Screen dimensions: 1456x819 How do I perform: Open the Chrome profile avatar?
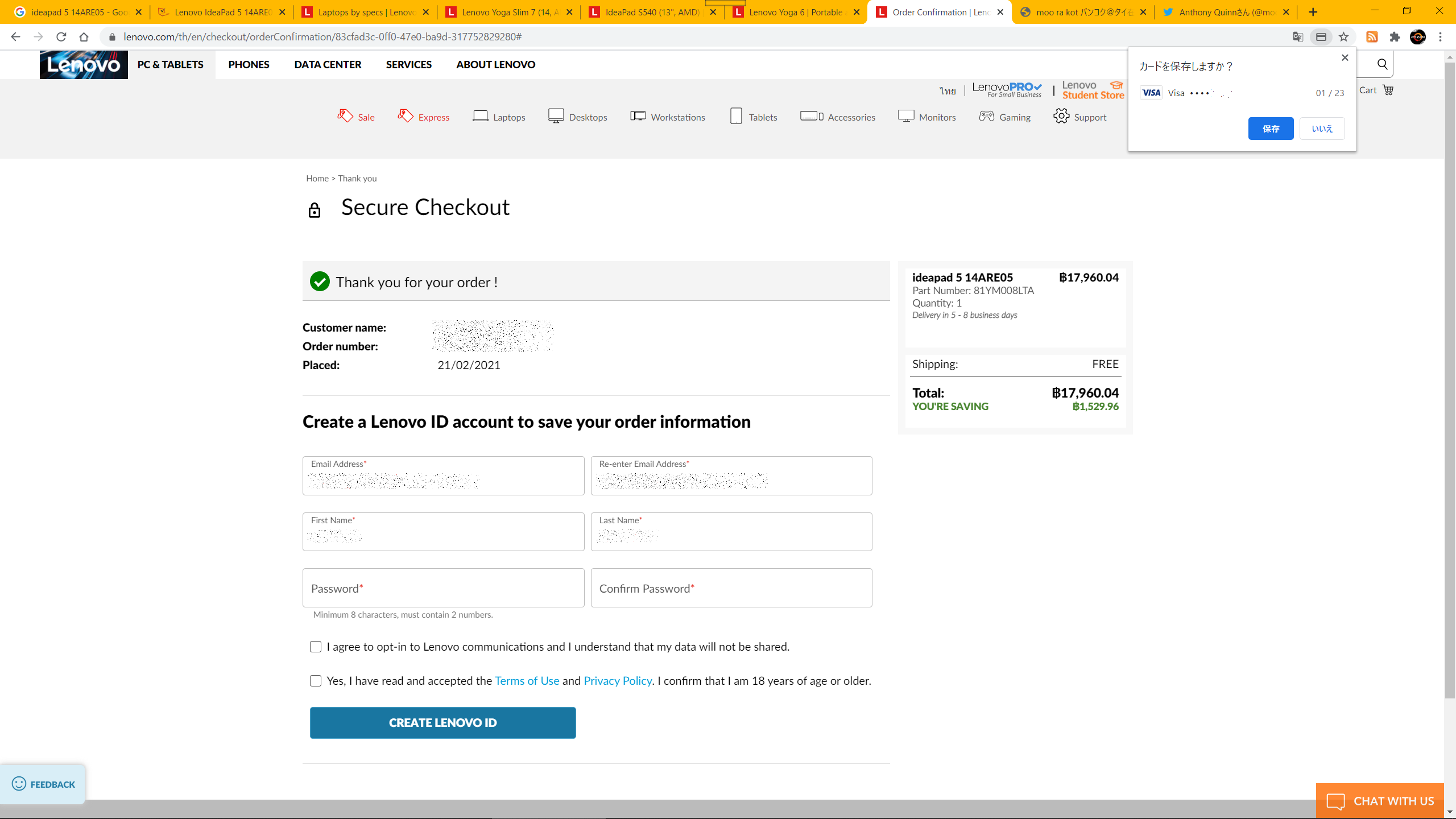click(x=1418, y=37)
